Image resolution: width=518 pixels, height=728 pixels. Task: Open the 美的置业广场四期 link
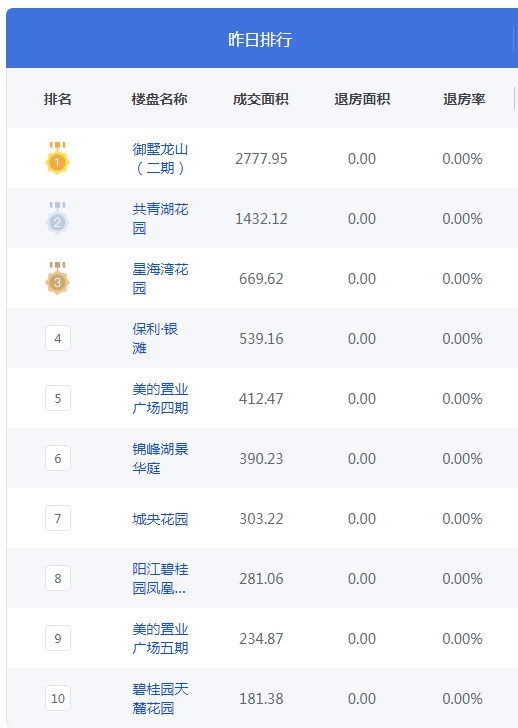click(x=160, y=398)
